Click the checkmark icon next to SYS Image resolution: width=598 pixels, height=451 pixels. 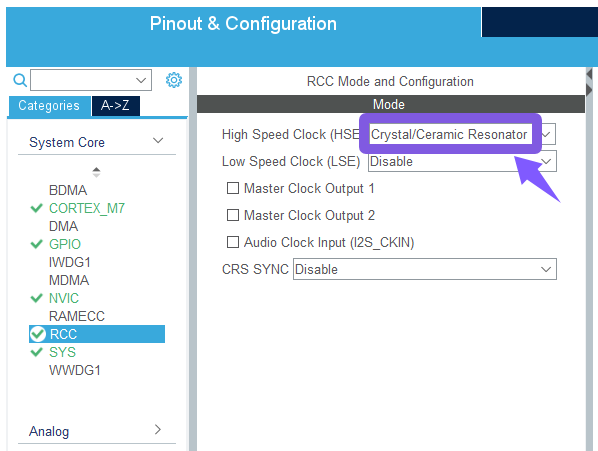tap(37, 352)
